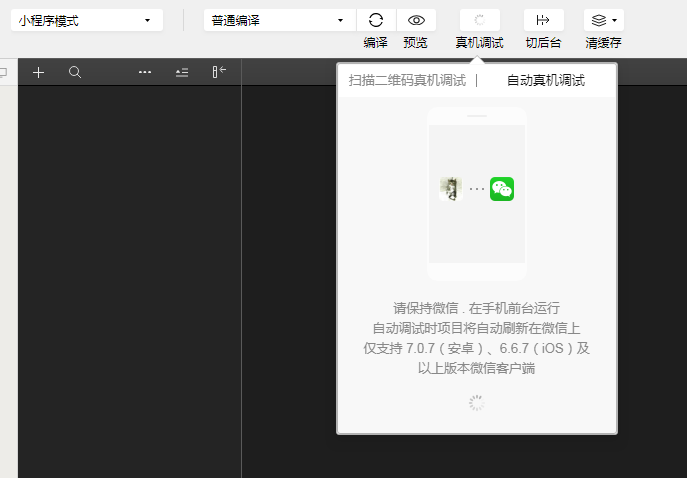Click the 真机调试 loading button
This screenshot has height=478, width=687.
480,20
